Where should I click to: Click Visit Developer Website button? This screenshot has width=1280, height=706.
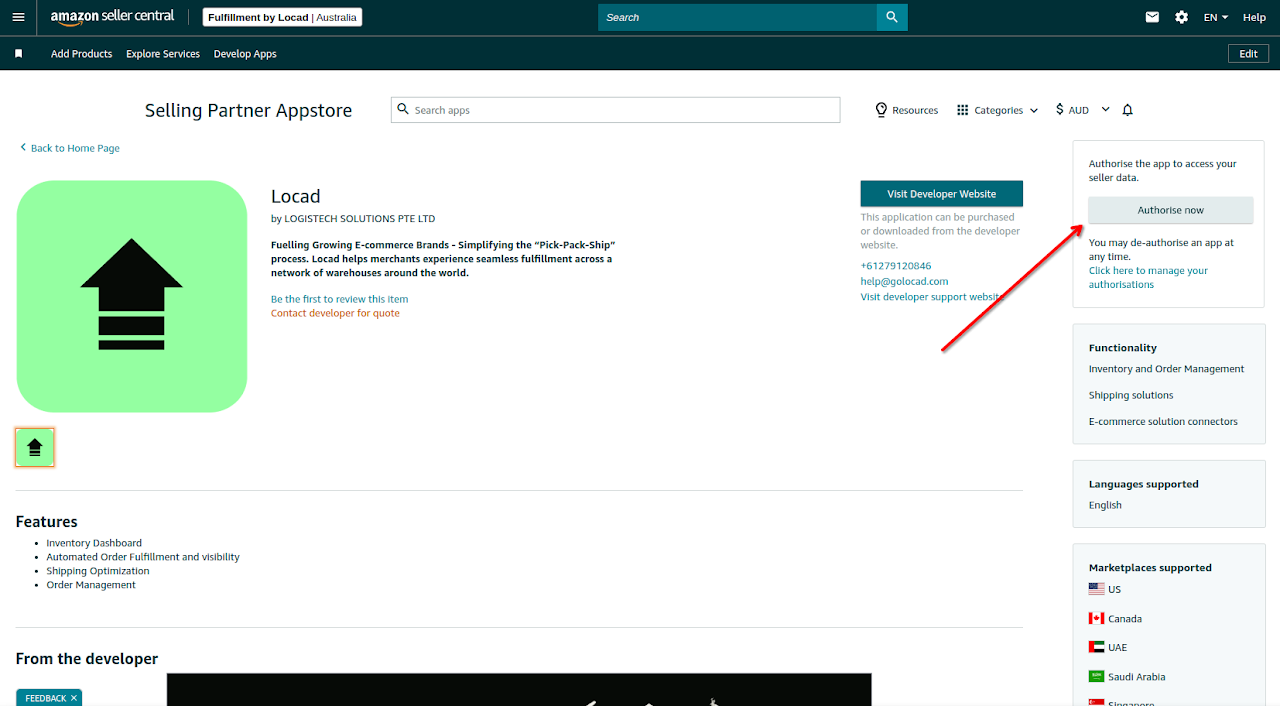[941, 194]
